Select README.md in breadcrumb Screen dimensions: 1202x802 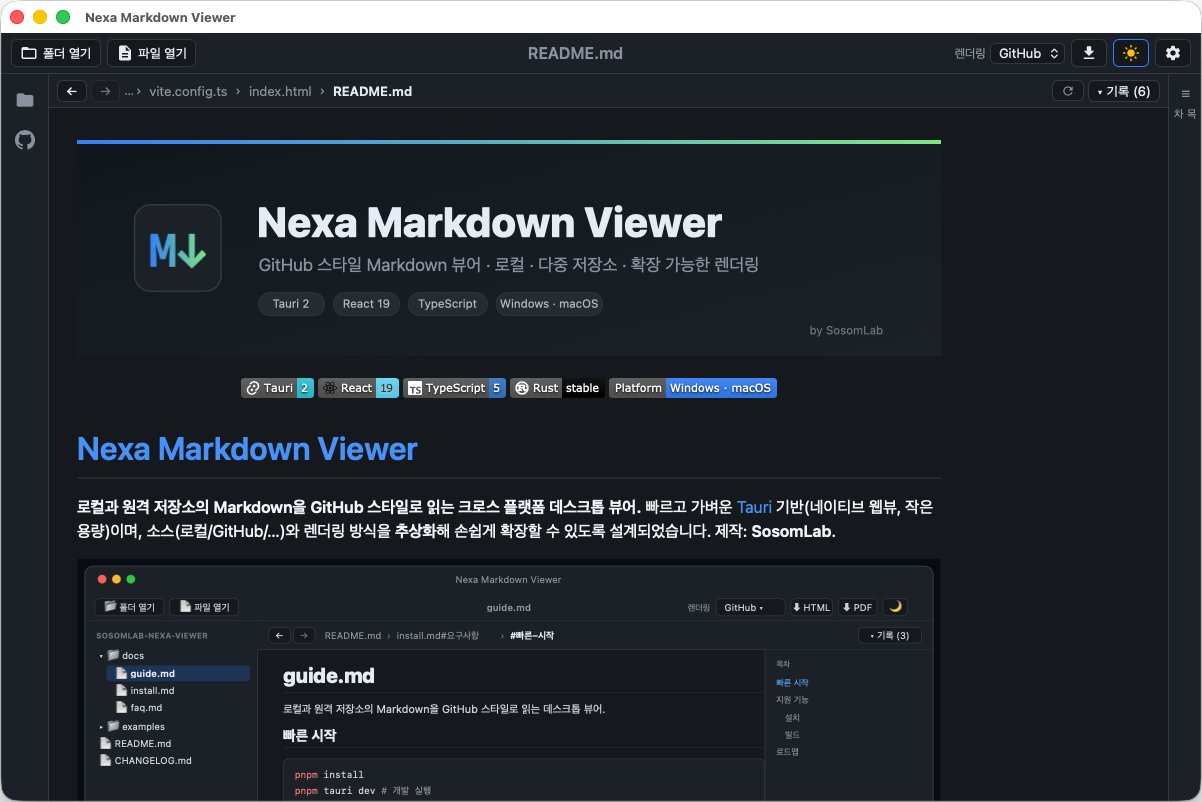[x=372, y=91]
